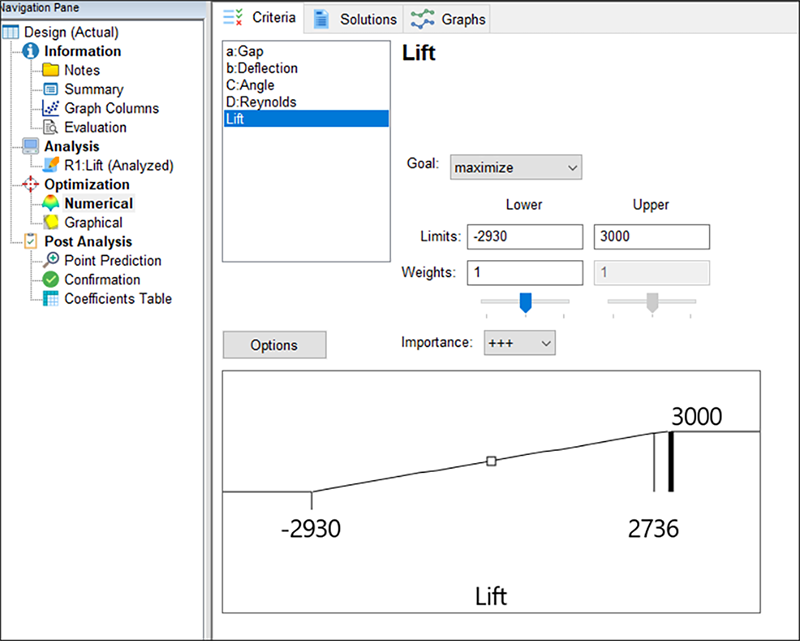Click the Lower limit field showing -2930
The image size is (800, 641).
[524, 237]
